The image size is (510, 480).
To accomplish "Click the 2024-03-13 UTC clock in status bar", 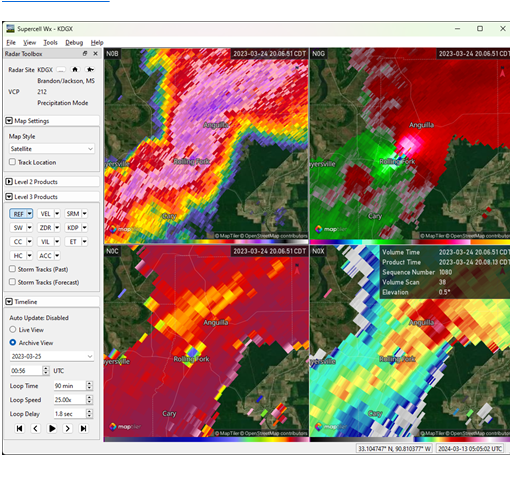I will (470, 449).
